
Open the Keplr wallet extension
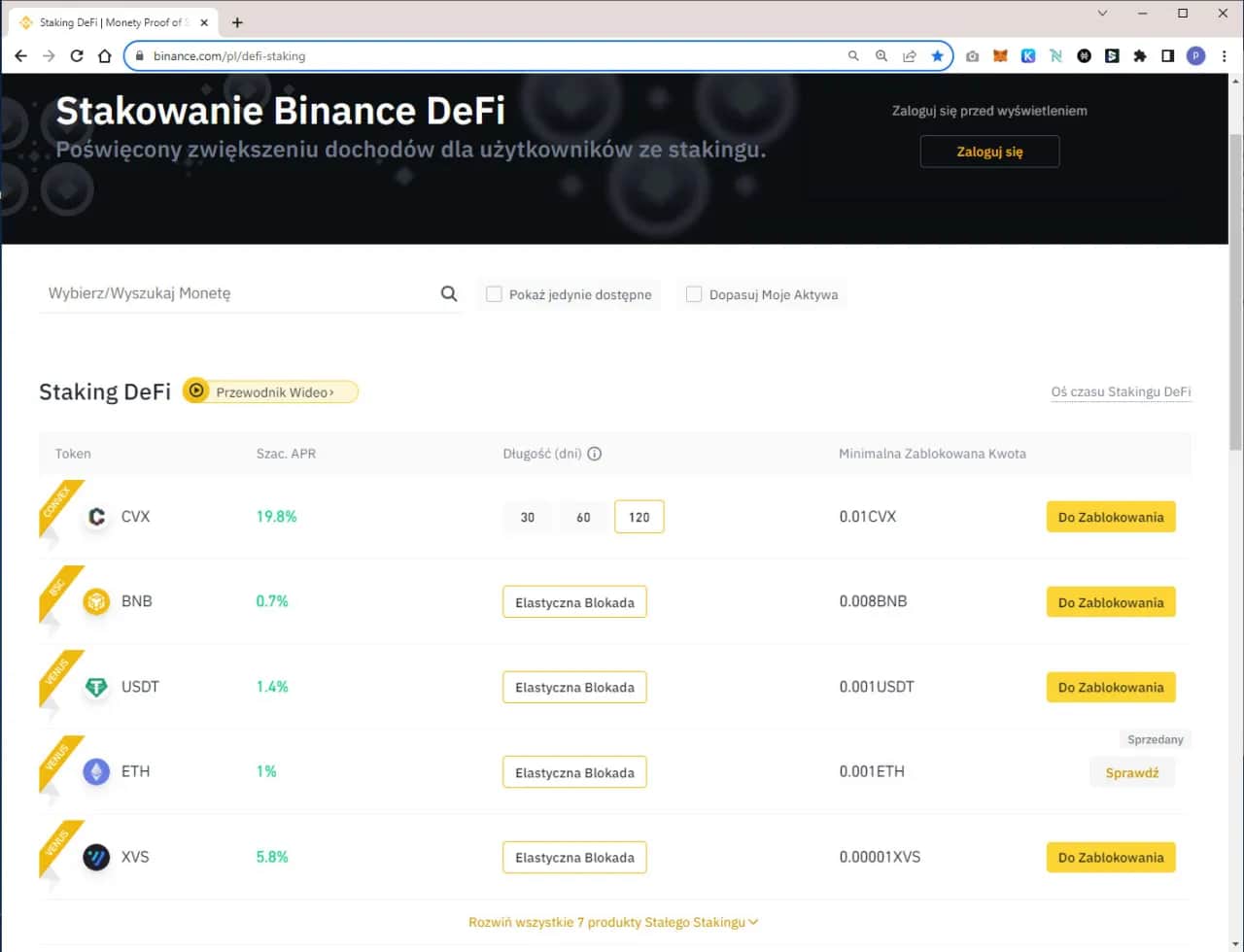[x=1028, y=55]
